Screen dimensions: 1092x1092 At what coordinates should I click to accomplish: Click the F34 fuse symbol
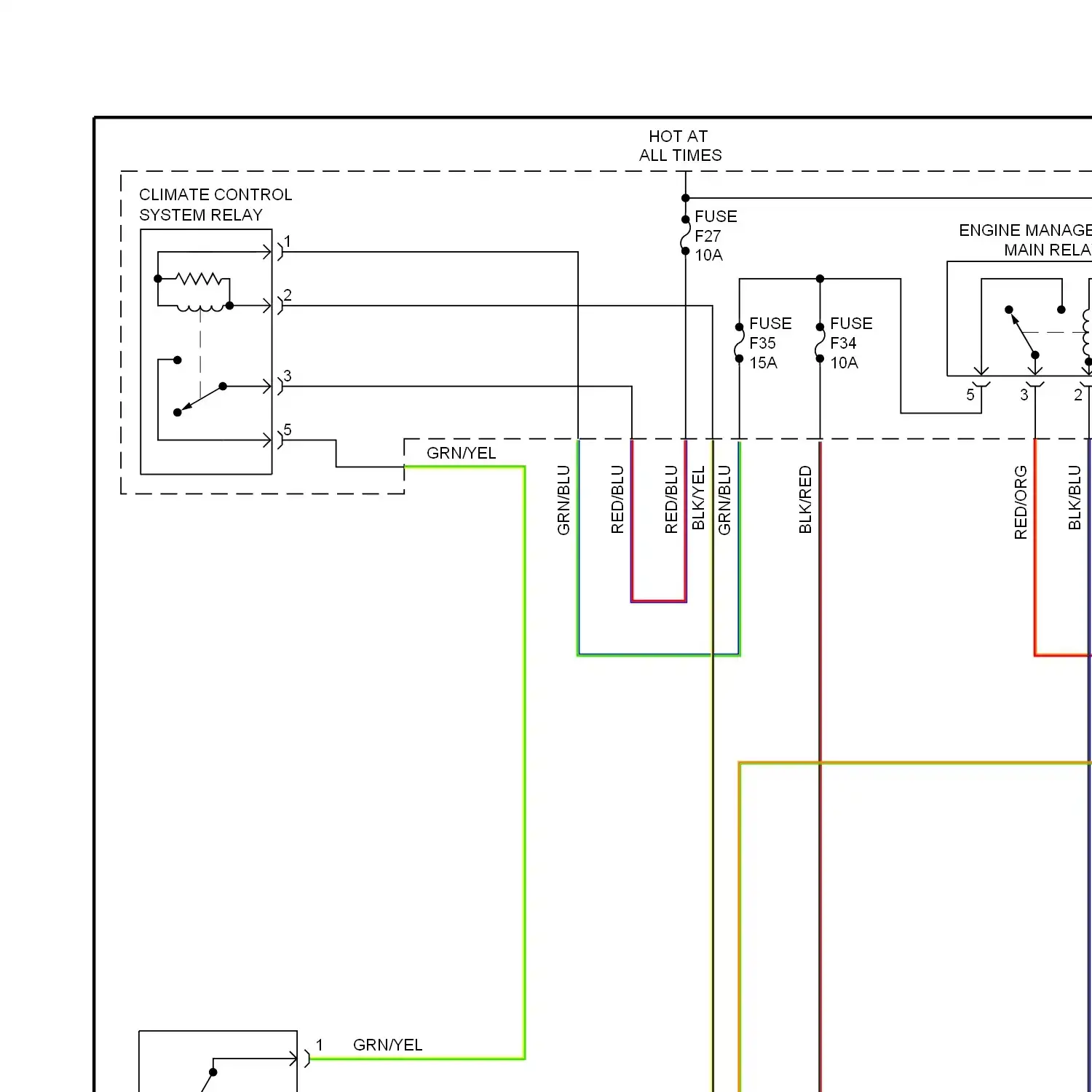(820, 343)
